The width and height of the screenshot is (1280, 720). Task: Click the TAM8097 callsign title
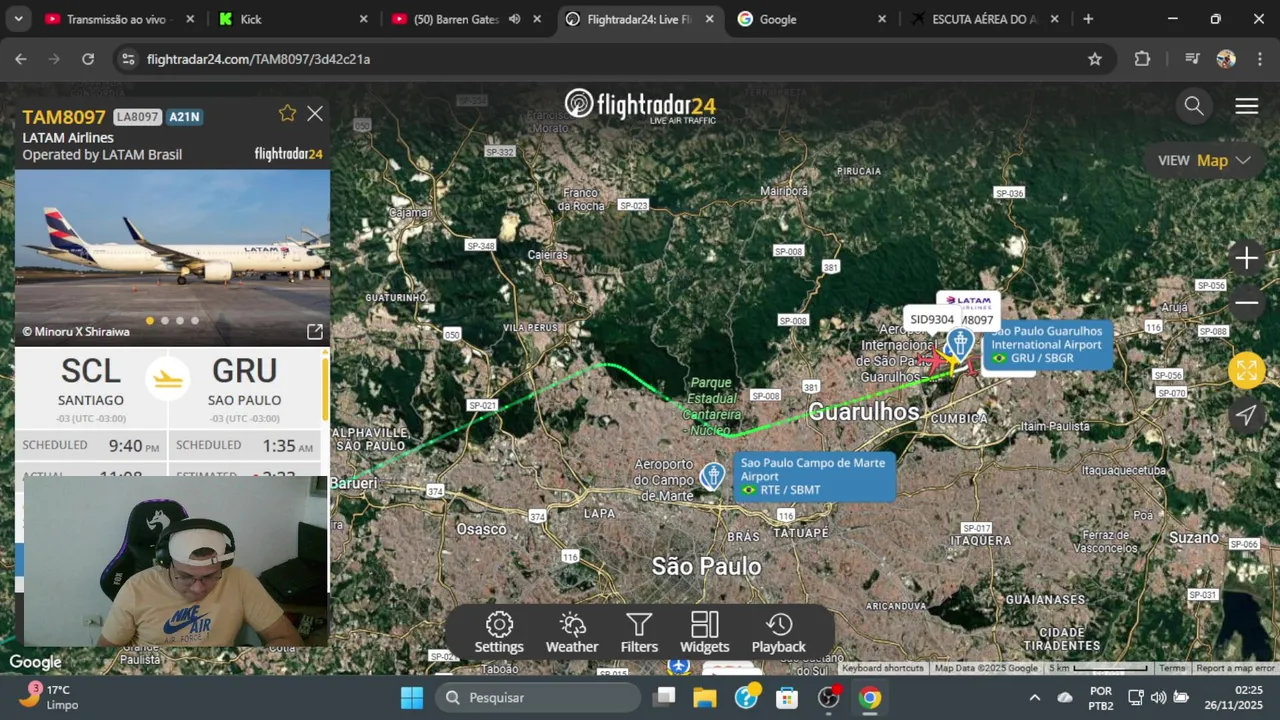[x=64, y=117]
